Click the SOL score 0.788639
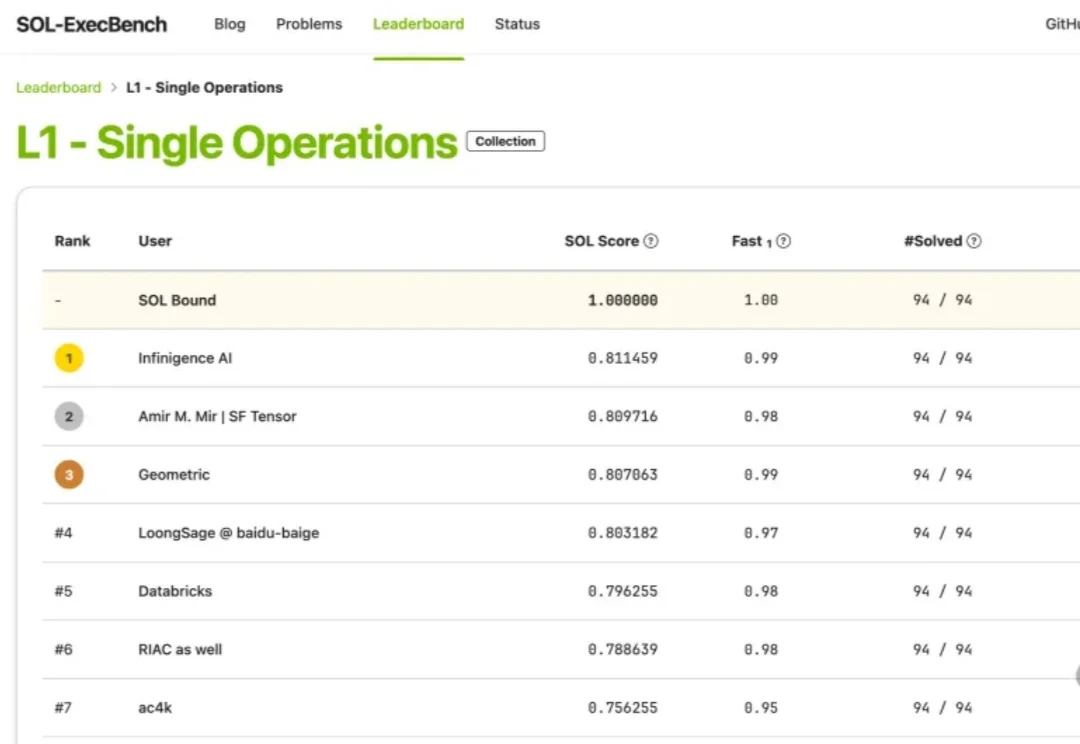Image resolution: width=1080 pixels, height=744 pixels. [x=623, y=649]
